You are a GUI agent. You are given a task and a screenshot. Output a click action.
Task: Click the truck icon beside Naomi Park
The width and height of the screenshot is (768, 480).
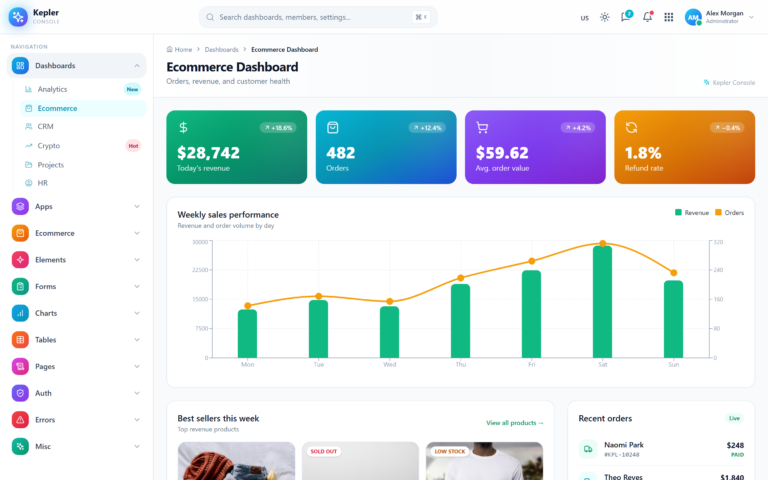pyautogui.click(x=588, y=449)
